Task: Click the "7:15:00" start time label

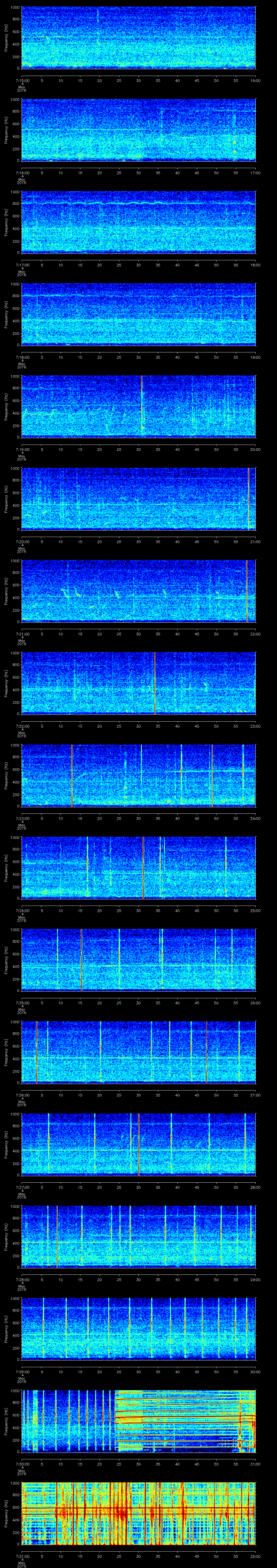Action: [22, 80]
